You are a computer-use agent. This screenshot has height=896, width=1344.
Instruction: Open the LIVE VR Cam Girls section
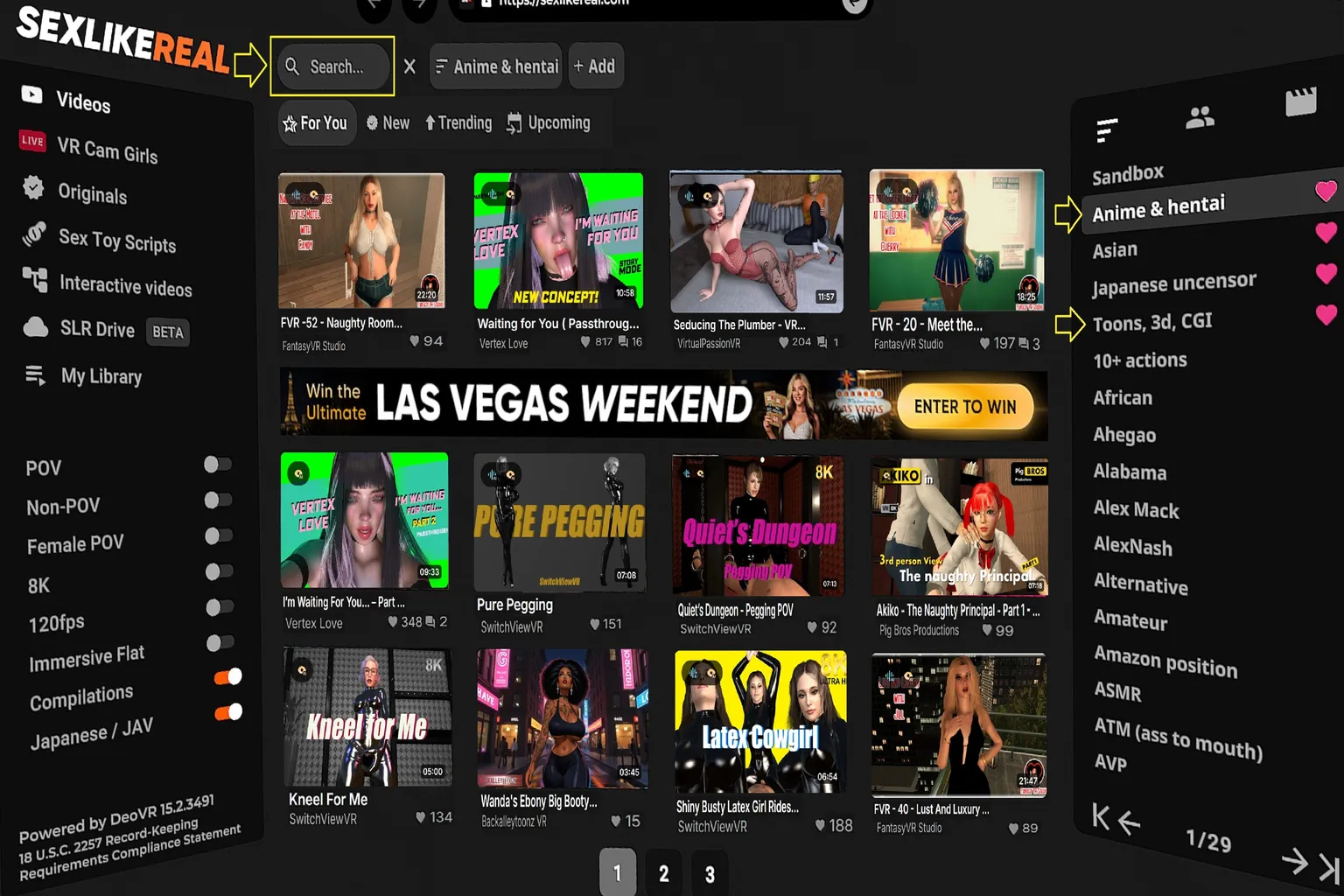(88, 147)
